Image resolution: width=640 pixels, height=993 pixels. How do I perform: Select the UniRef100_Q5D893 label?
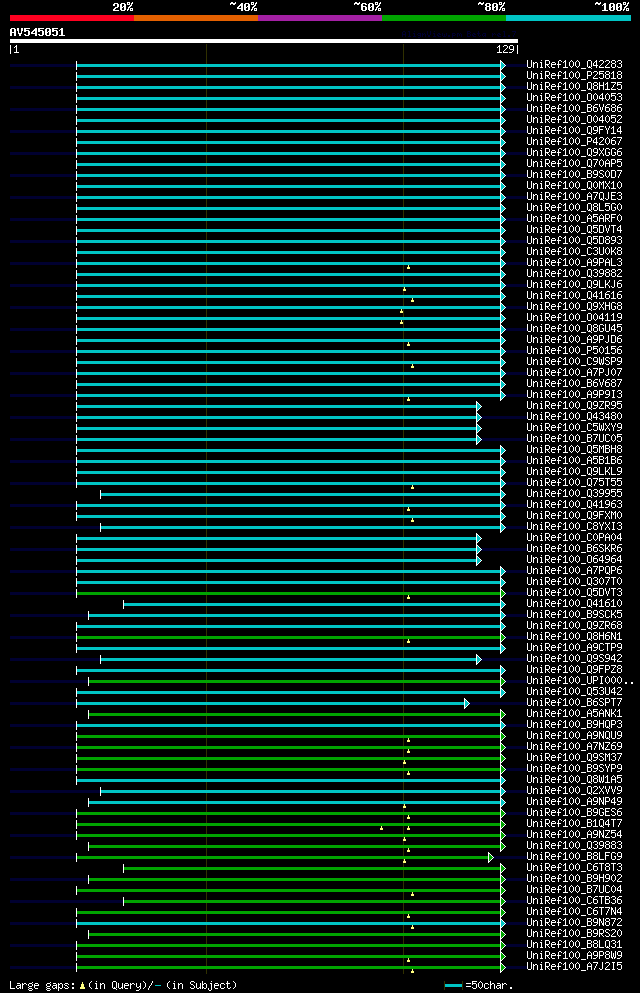tap(574, 241)
